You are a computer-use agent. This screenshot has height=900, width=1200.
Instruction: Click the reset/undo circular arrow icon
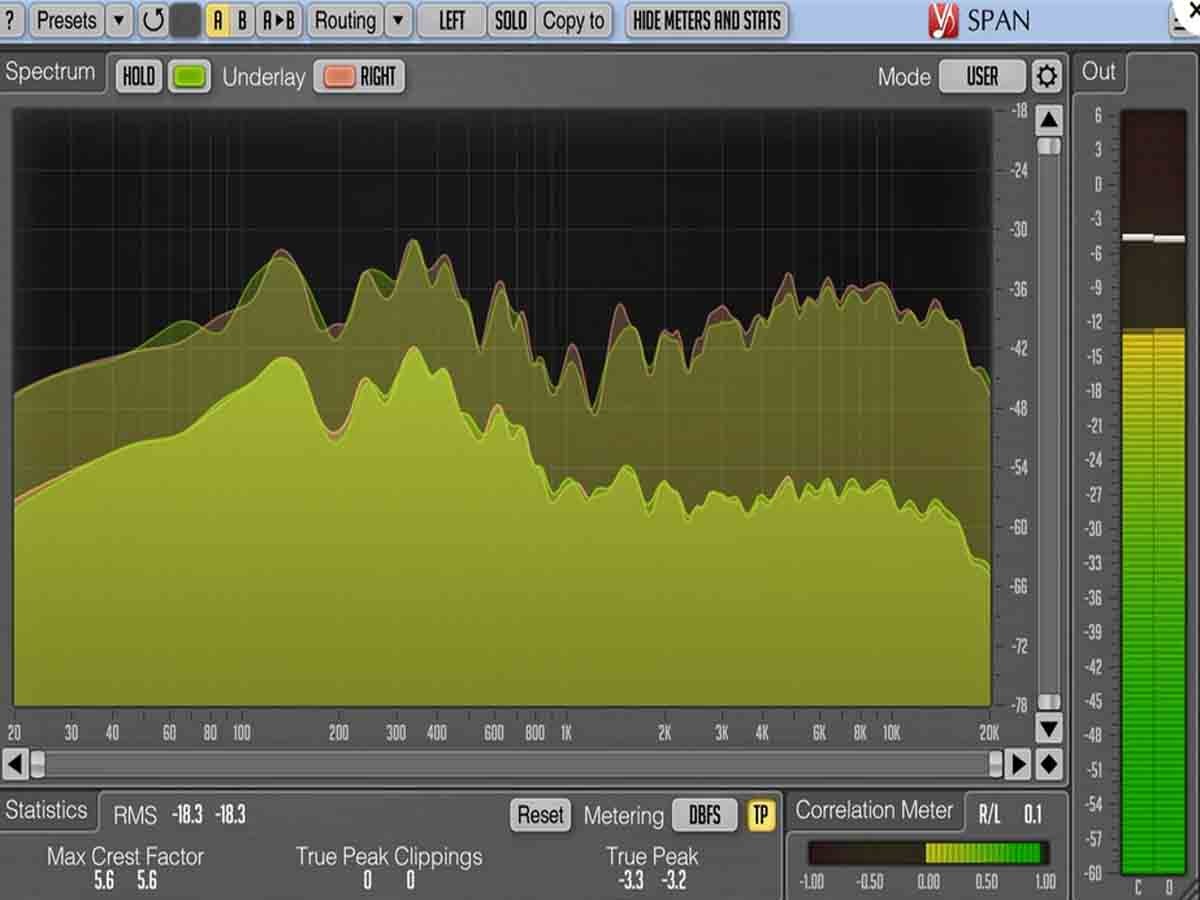click(x=152, y=20)
